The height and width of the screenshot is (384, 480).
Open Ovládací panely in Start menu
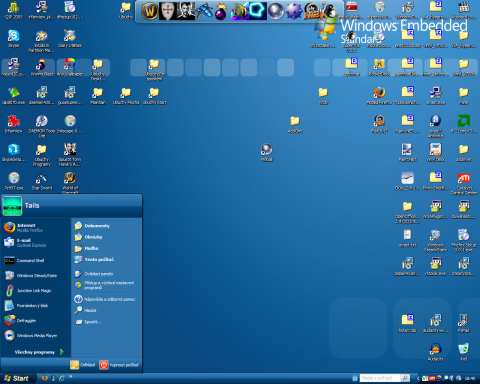107,274
